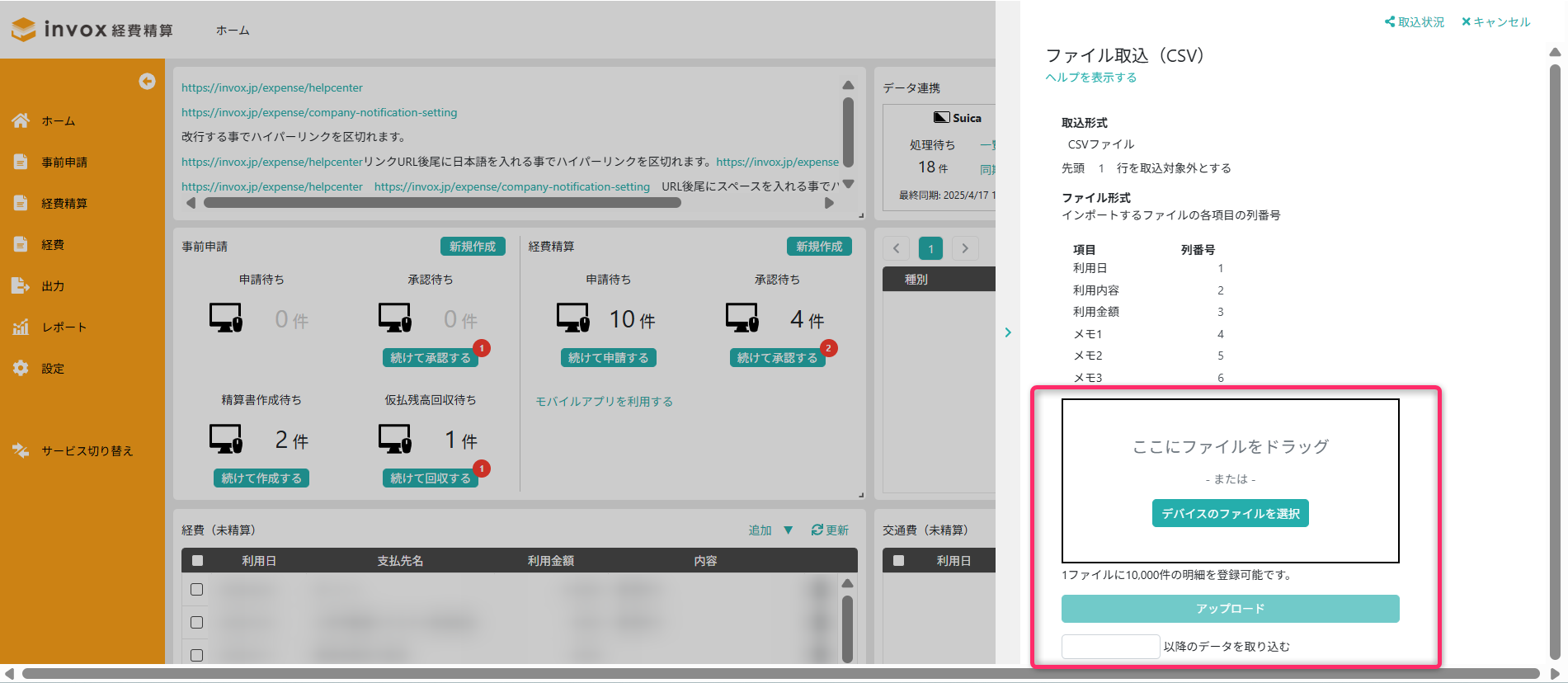
Task: Click the notification panel horizontal scrollbar
Action: (442, 203)
